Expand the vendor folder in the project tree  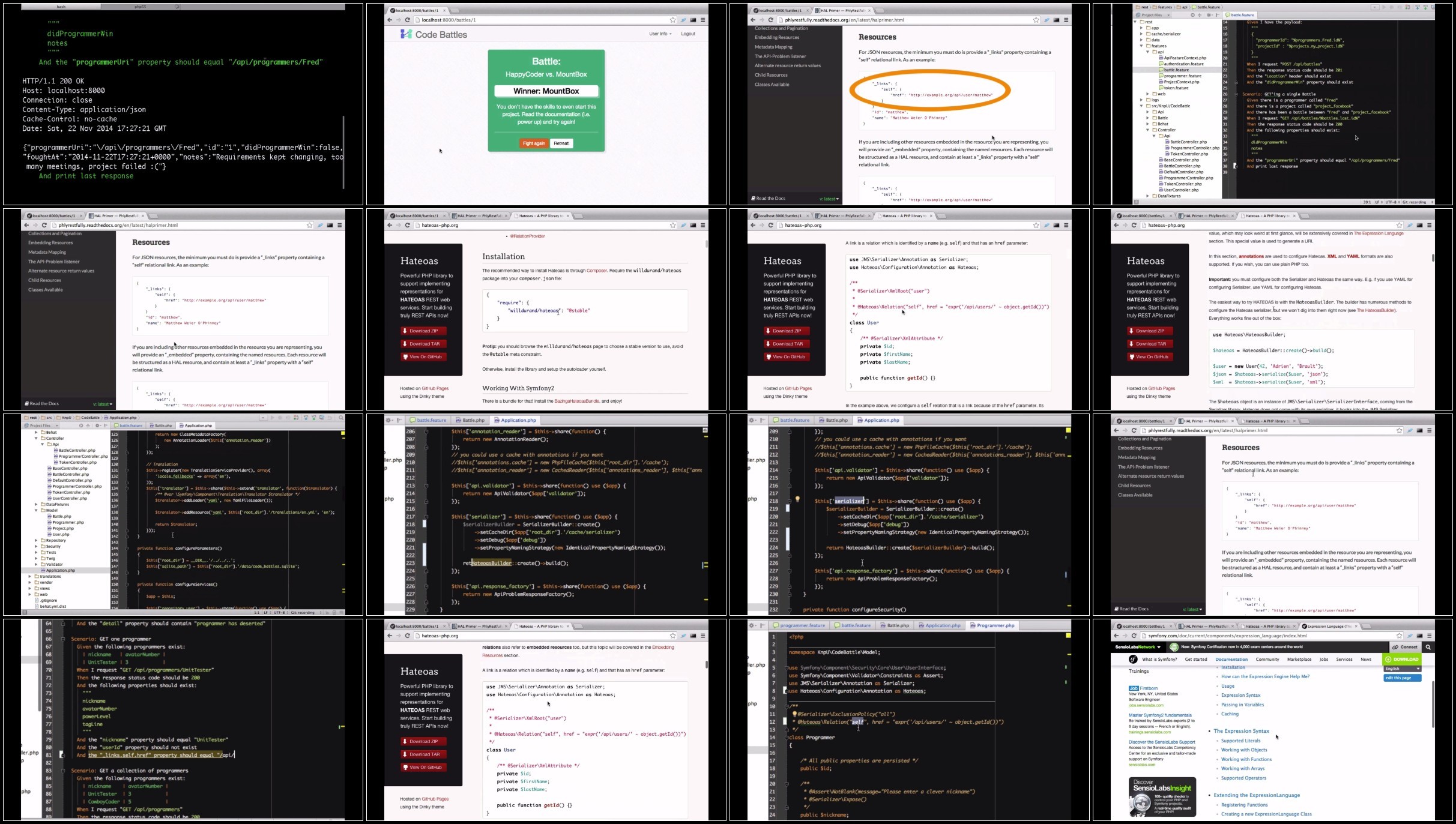point(30,582)
